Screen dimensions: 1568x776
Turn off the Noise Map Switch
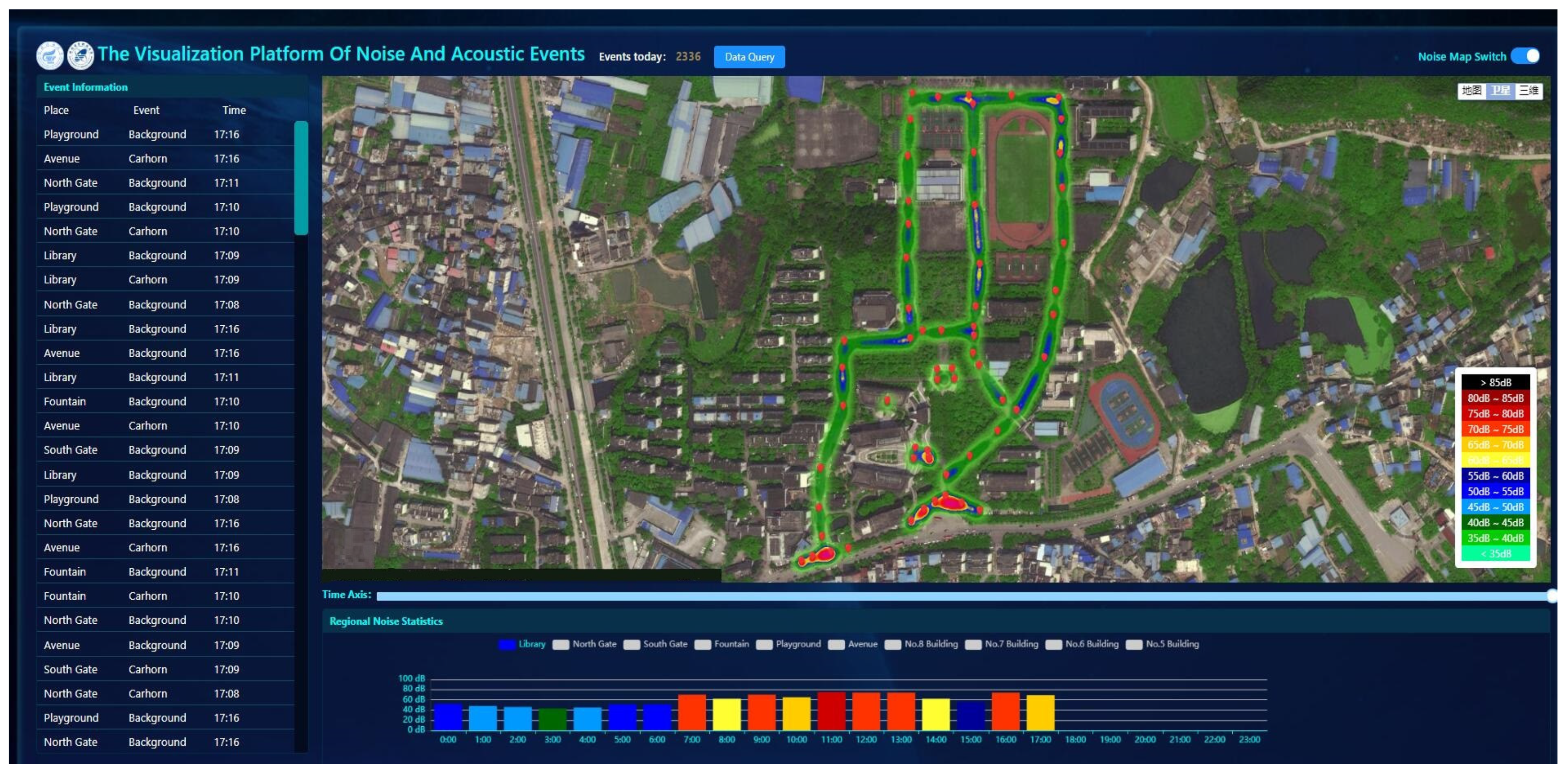click(1525, 56)
